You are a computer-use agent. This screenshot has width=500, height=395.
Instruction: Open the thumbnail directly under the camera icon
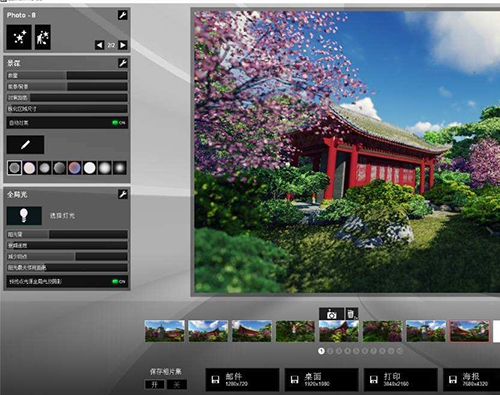click(339, 331)
